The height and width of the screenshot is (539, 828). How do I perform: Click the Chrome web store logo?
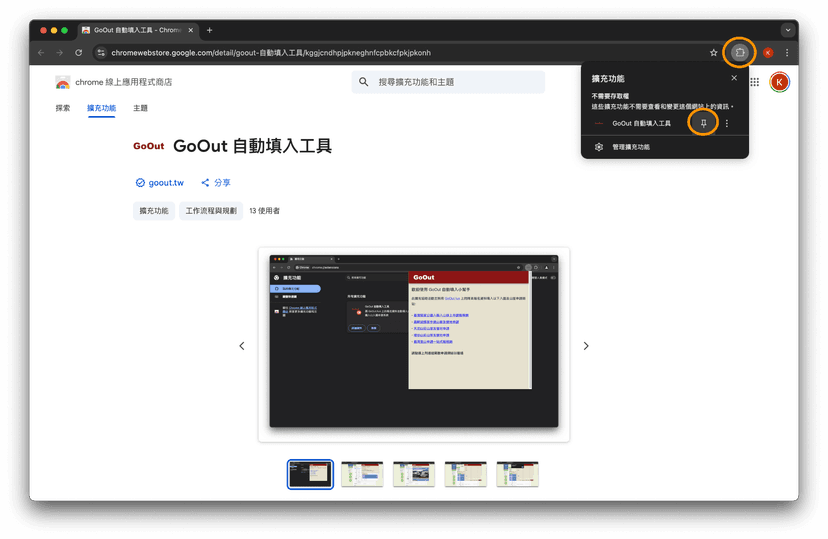pyautogui.click(x=62, y=82)
